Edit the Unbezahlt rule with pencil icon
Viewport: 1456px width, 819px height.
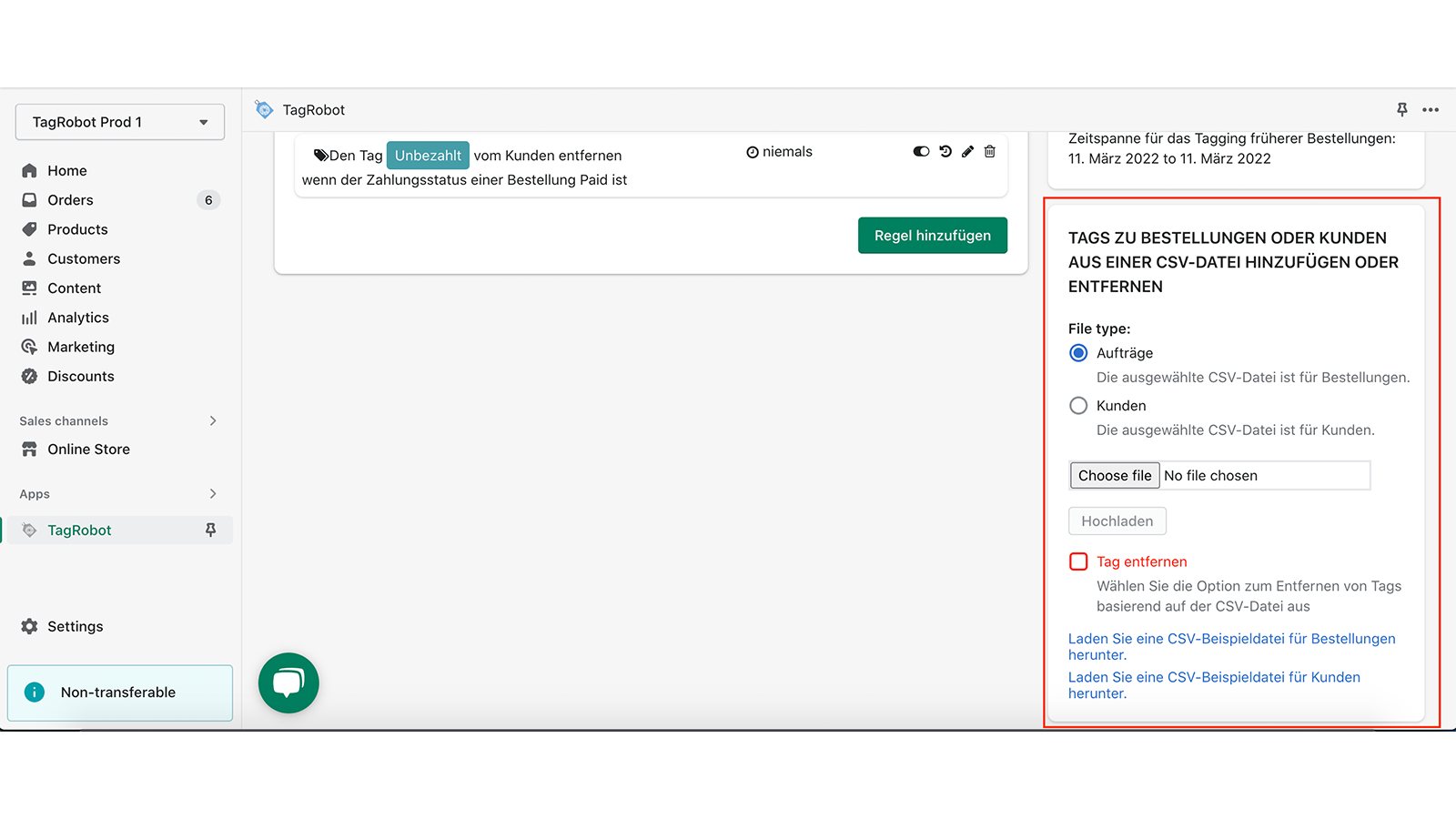pyautogui.click(x=967, y=152)
